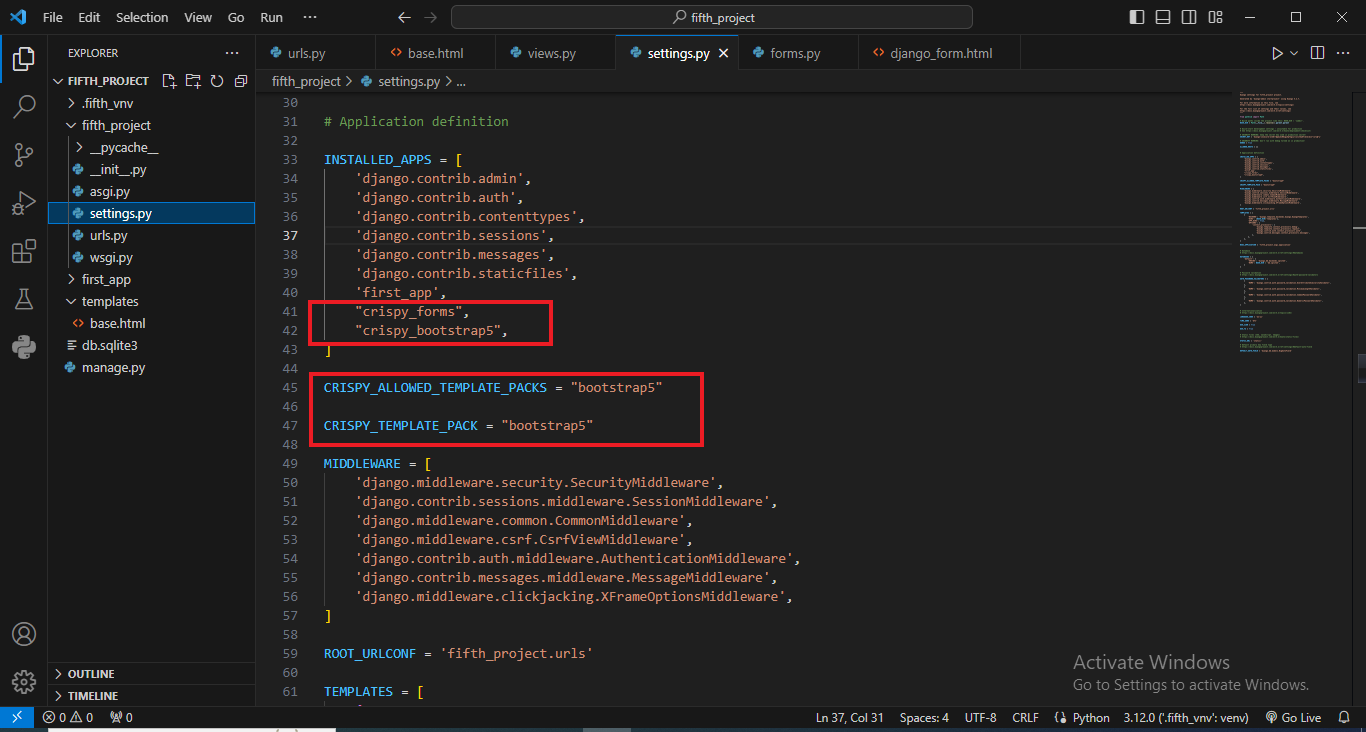This screenshot has width=1366, height=732.
Task: Open the View menu
Action: 198,17
